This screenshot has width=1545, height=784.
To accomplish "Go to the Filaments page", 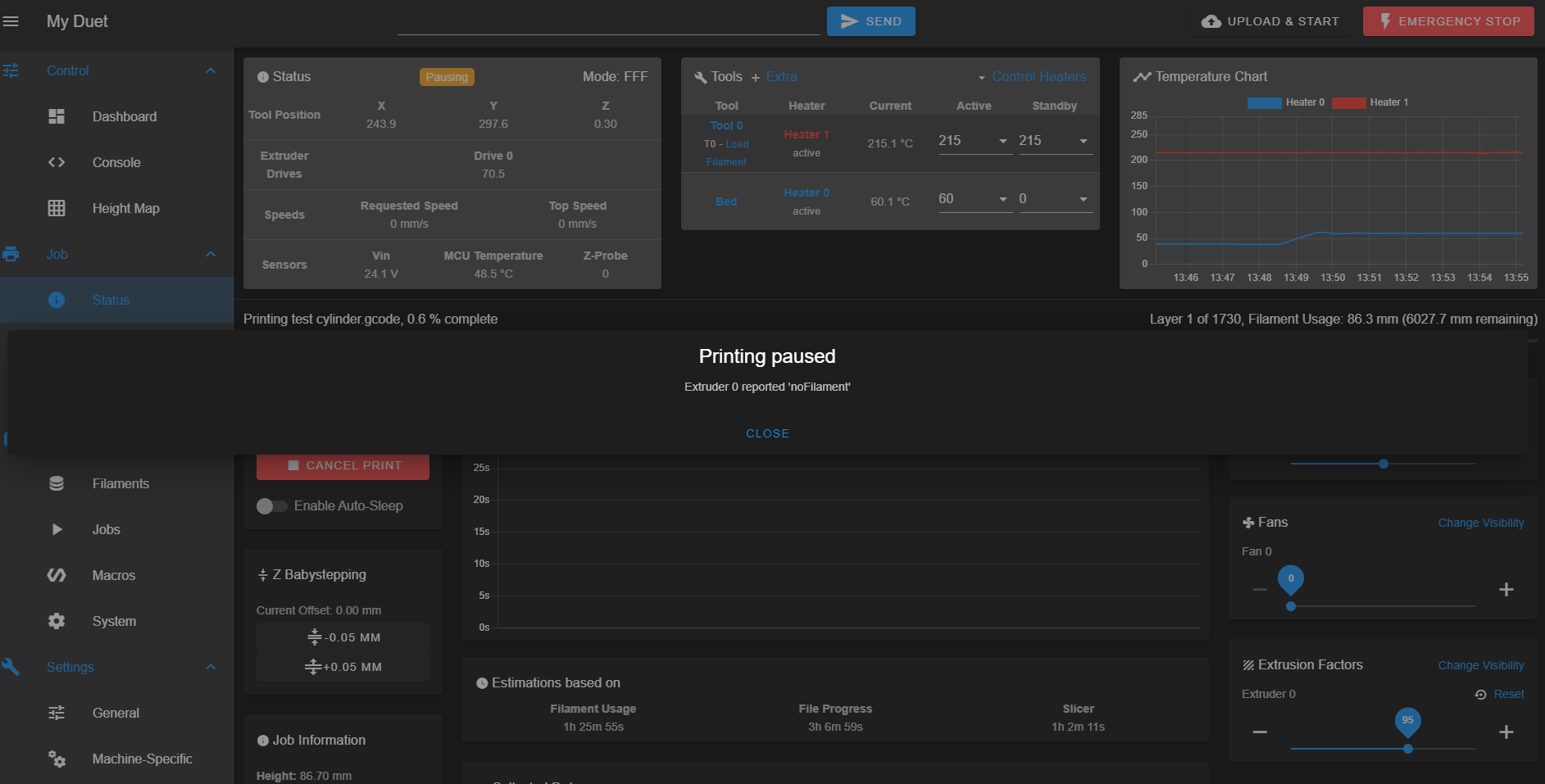I will click(x=116, y=483).
